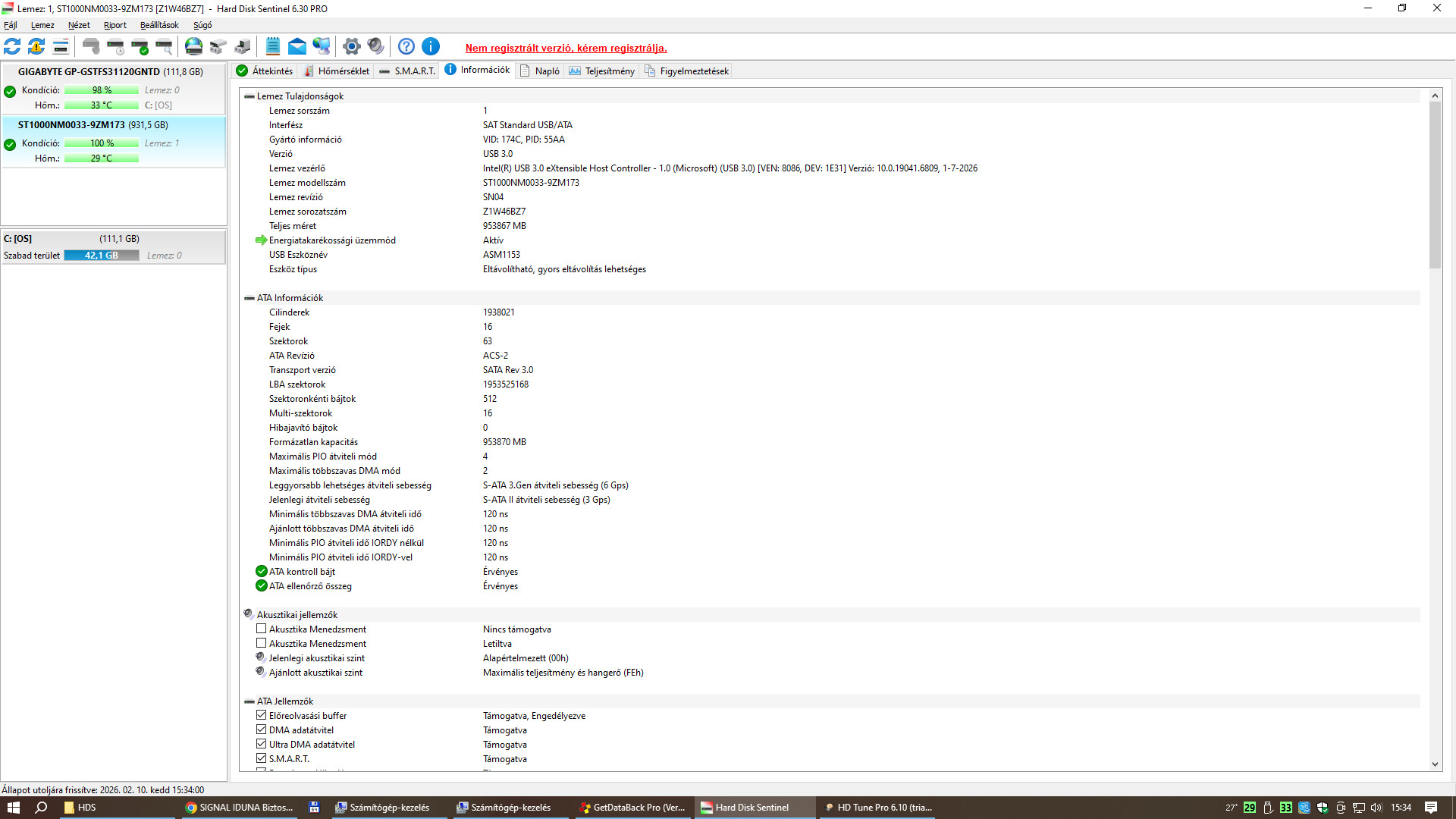
Task: Click the blue Refresh arrows toolbar icon
Action: 12,47
